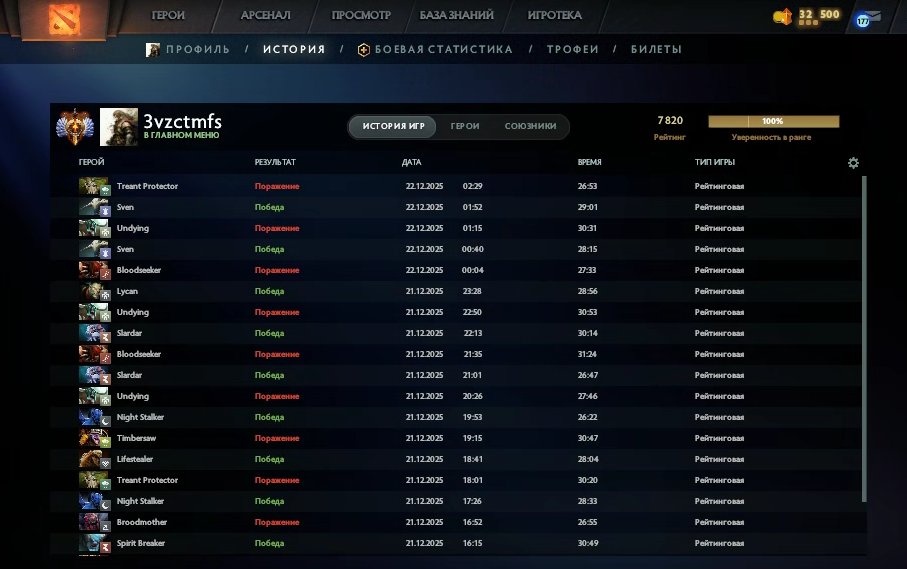The width and height of the screenshot is (907, 569).
Task: Click Lycan hero portrait icon
Action: point(94,291)
